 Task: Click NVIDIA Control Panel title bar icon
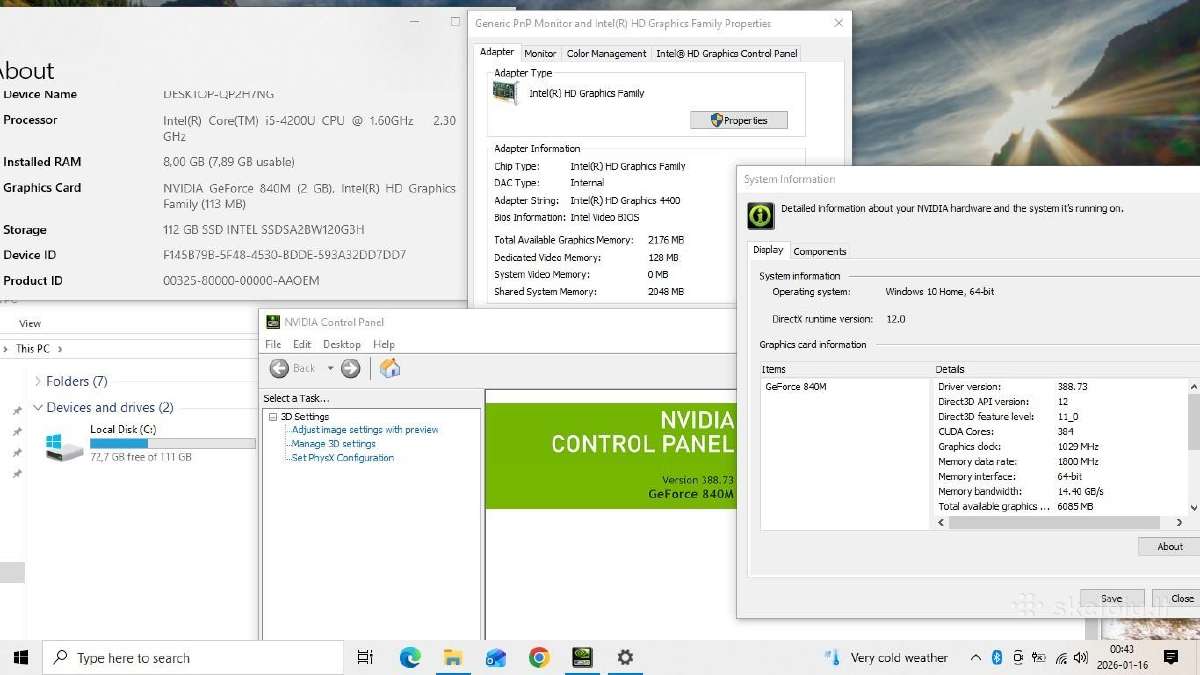[x=272, y=322]
